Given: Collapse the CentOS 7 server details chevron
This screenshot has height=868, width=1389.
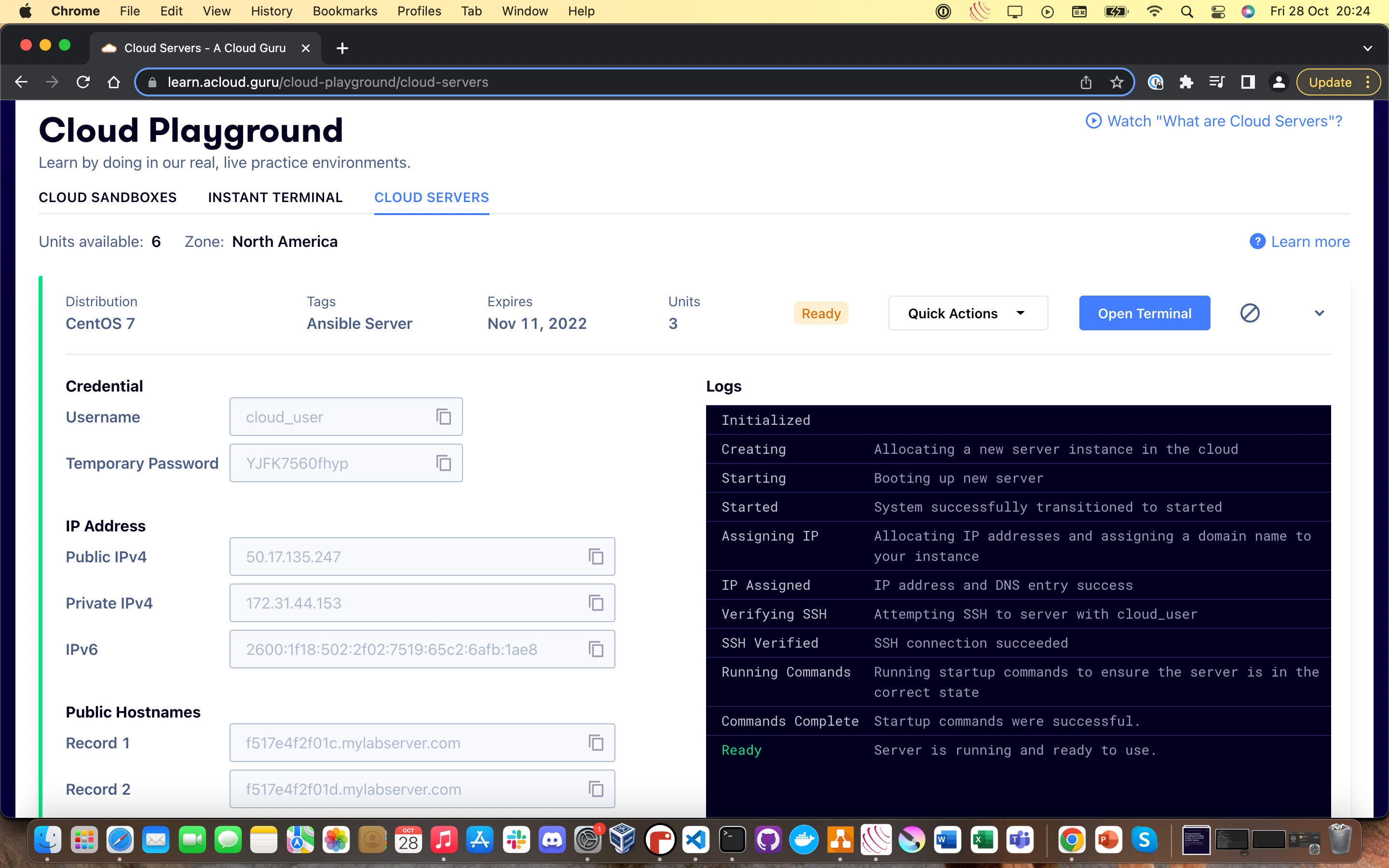Looking at the screenshot, I should (x=1319, y=313).
